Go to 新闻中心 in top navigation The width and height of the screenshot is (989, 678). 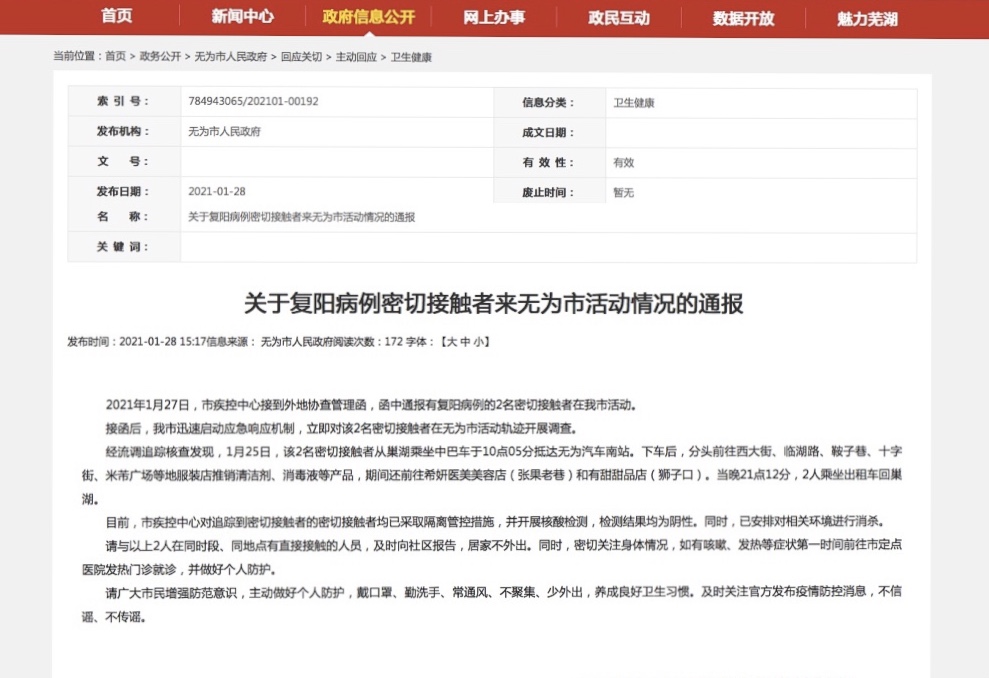(242, 17)
